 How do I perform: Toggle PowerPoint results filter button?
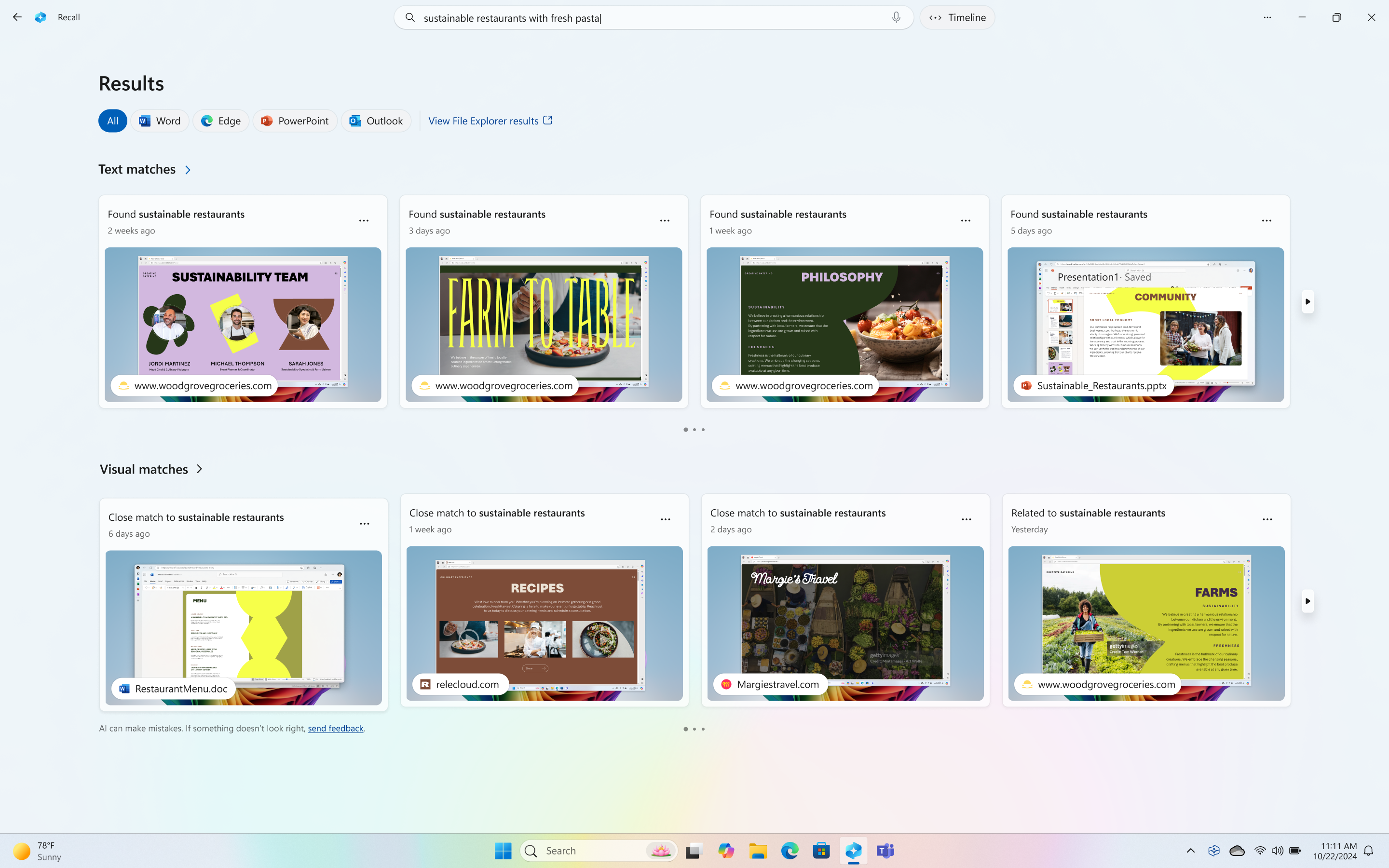295,120
